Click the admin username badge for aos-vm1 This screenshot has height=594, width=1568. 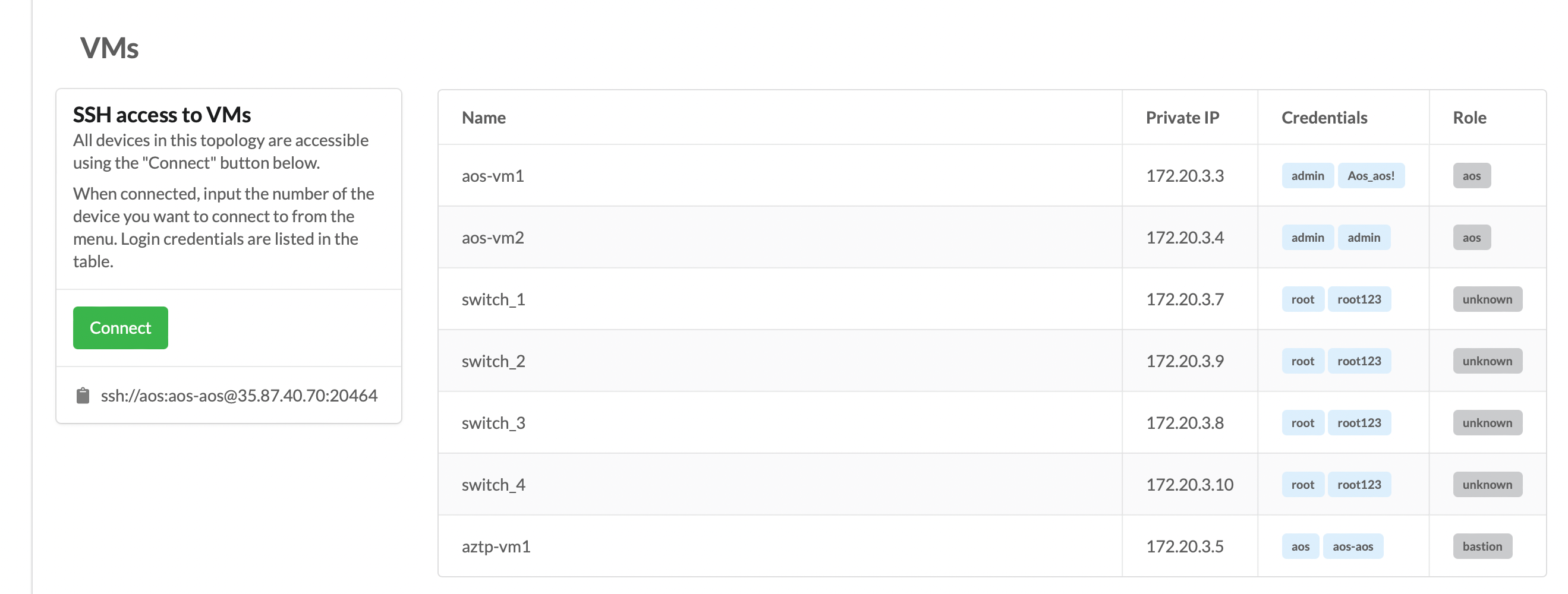1307,175
